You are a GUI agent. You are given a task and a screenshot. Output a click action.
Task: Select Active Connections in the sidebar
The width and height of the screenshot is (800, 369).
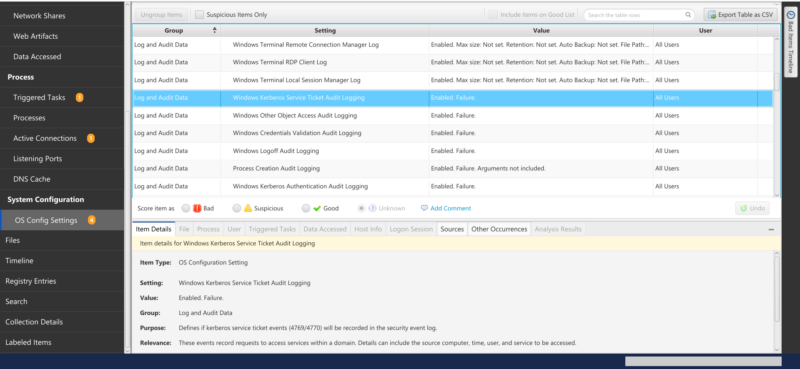pyautogui.click(x=62, y=138)
